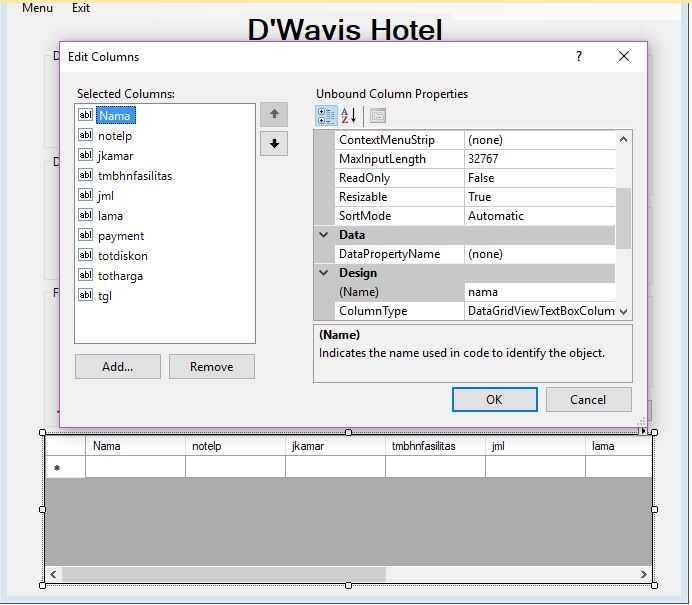Viewport: 692px width, 605px height.
Task: Click the abl icon beside payment
Action: (85, 235)
